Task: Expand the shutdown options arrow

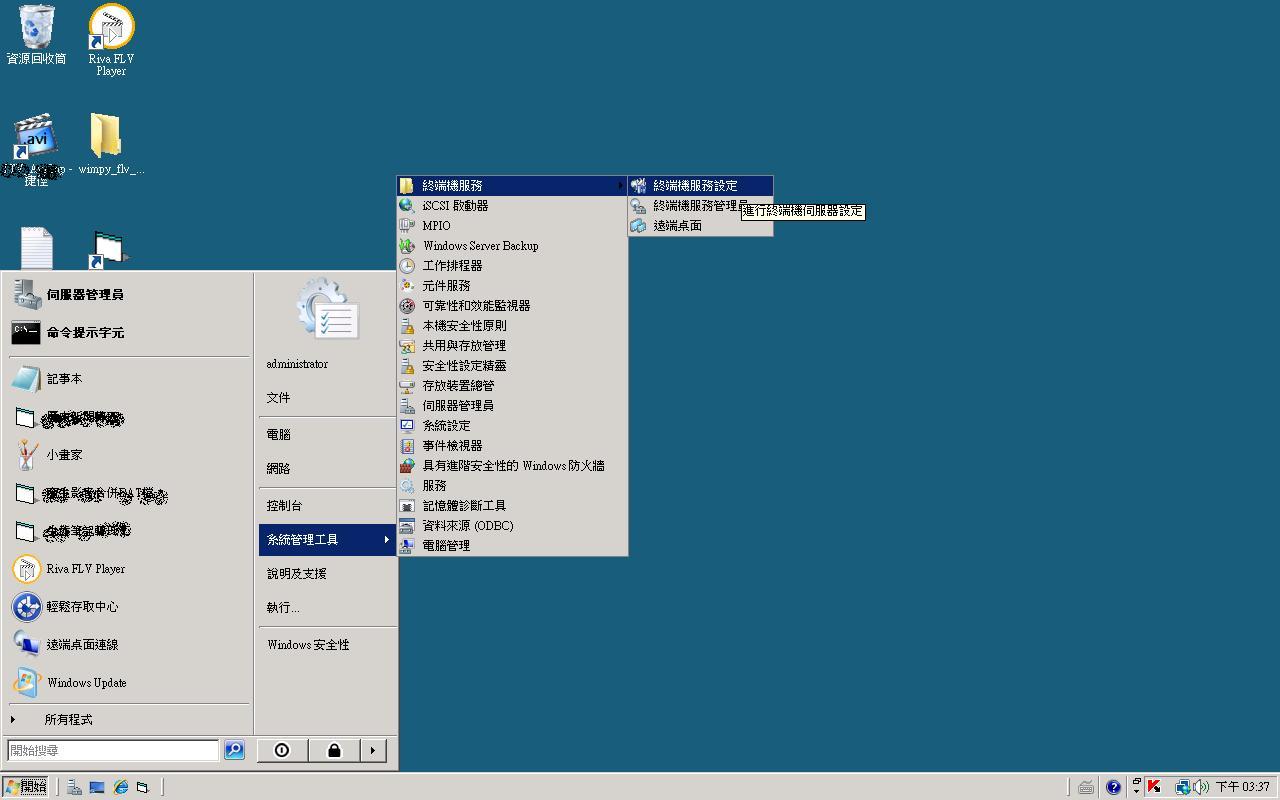Action: tap(373, 750)
